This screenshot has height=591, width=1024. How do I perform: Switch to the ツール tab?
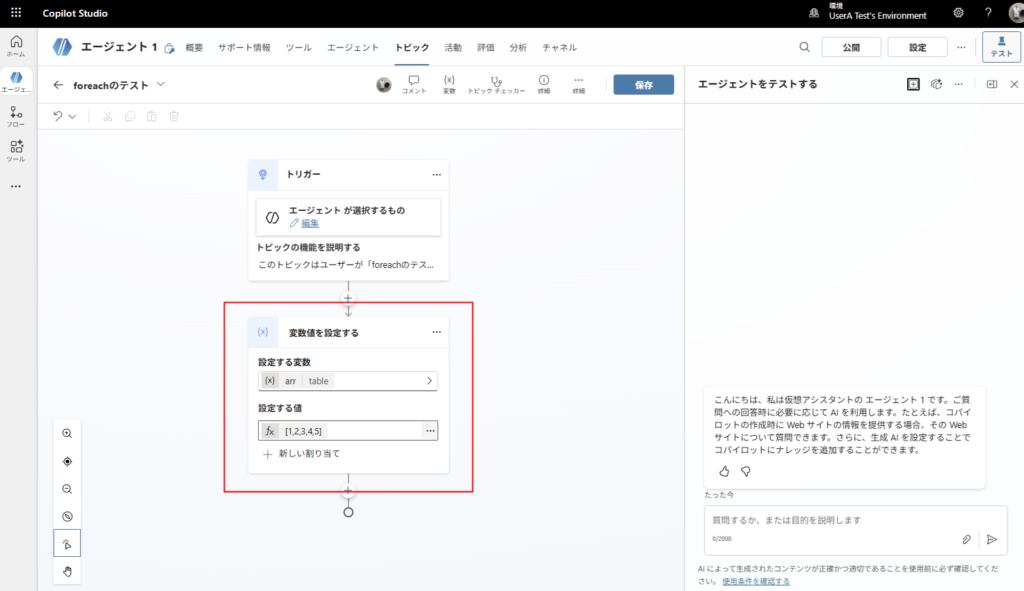click(298, 48)
